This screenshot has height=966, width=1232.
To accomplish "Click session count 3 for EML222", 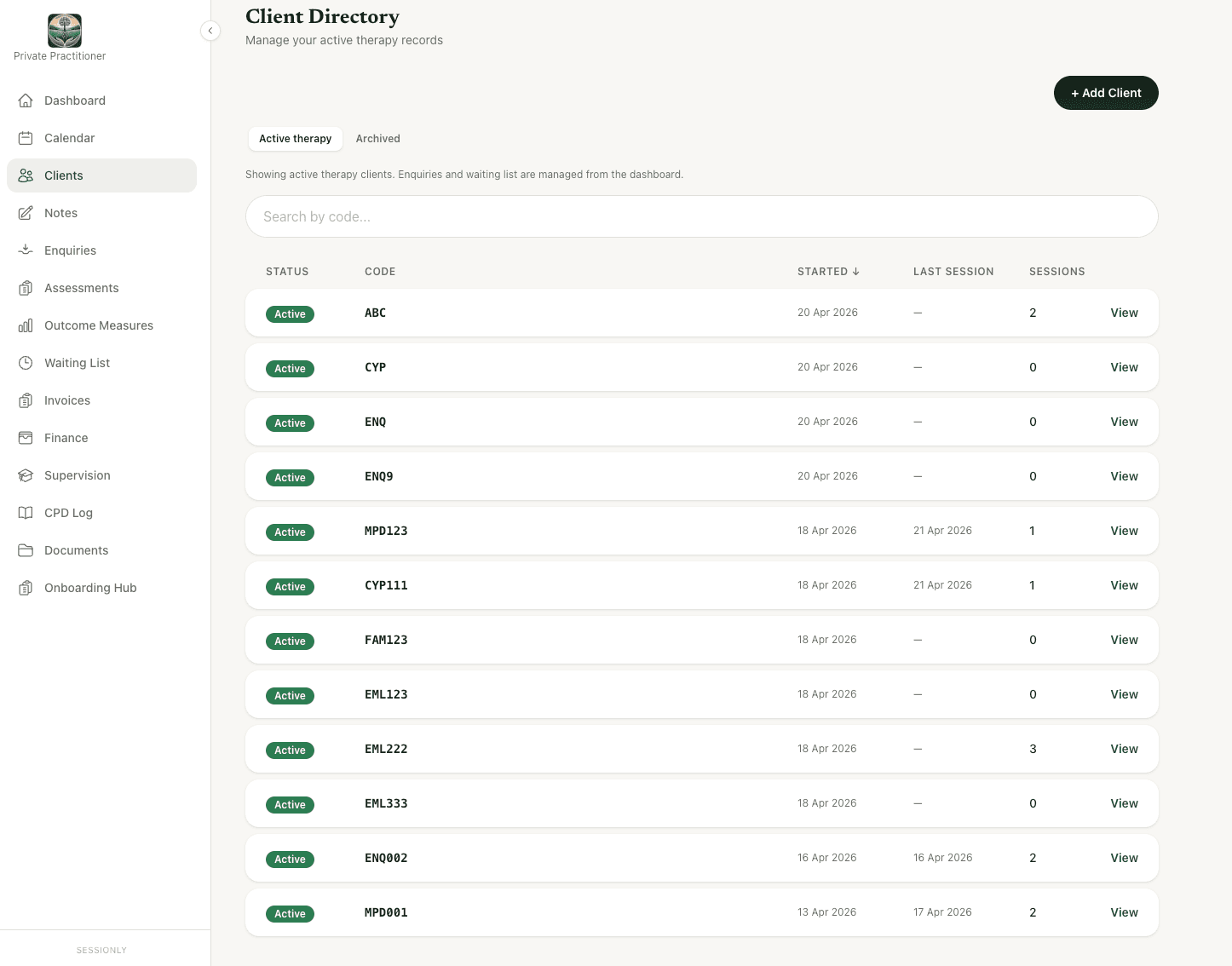I will point(1033,749).
